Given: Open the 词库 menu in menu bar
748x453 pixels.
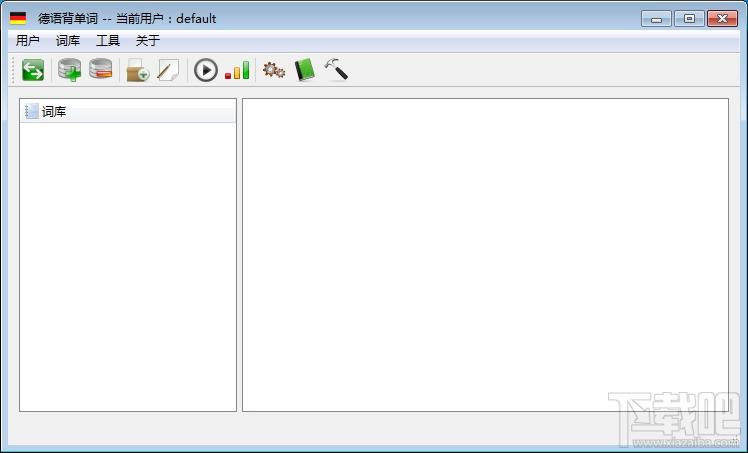Looking at the screenshot, I should click(68, 41).
